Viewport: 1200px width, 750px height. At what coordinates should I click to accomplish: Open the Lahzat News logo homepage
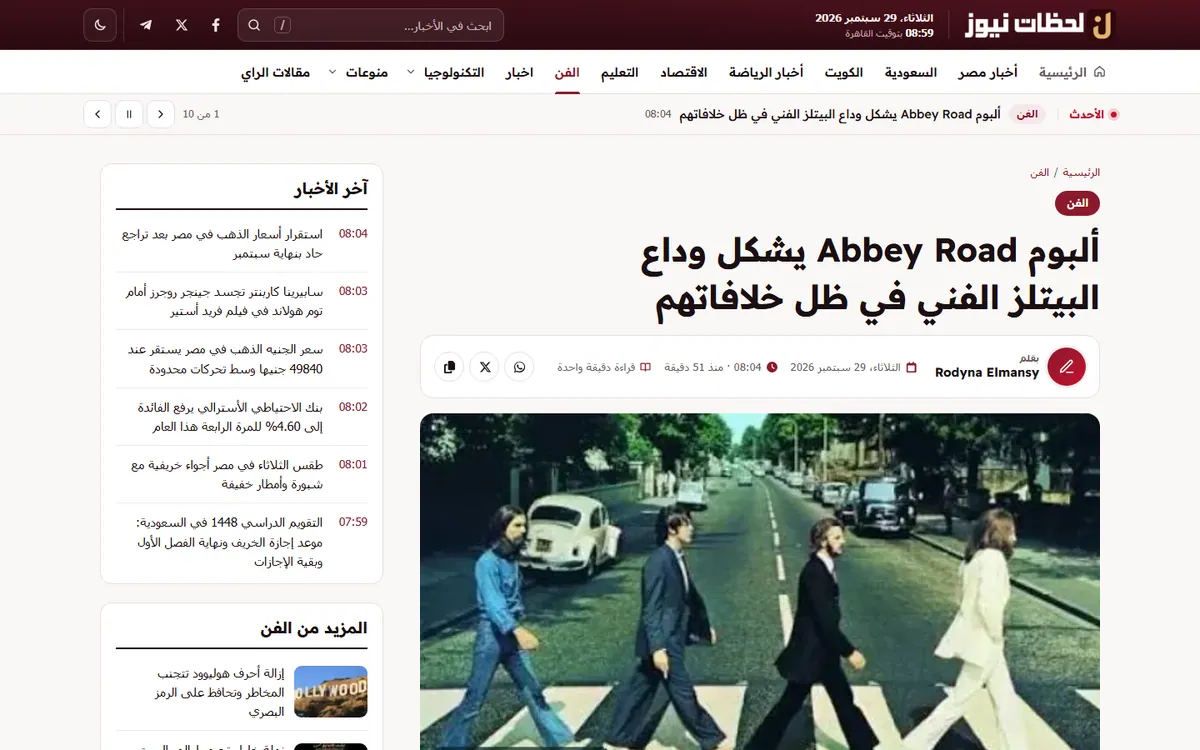pos(1039,25)
